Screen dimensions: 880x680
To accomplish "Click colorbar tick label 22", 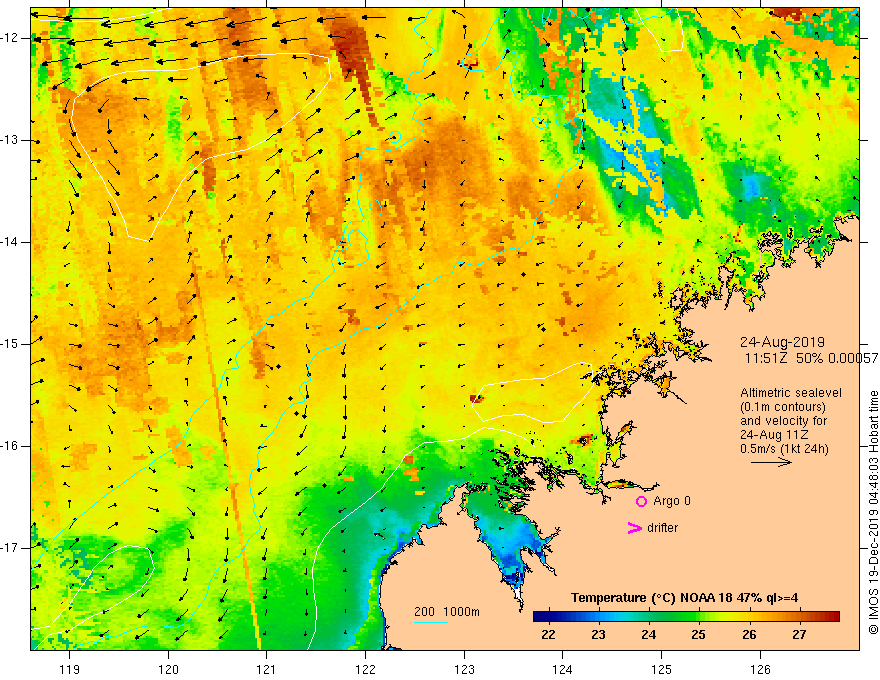I will [x=548, y=635].
